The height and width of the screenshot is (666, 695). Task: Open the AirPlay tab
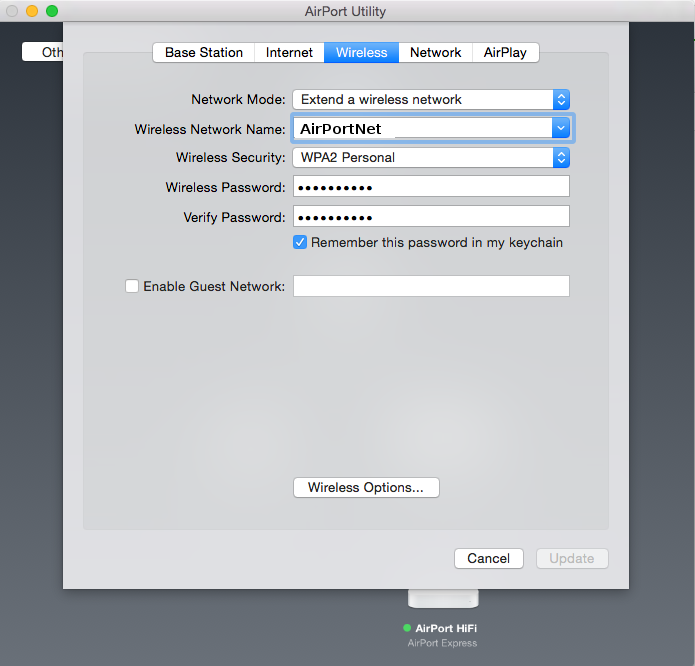click(x=505, y=53)
